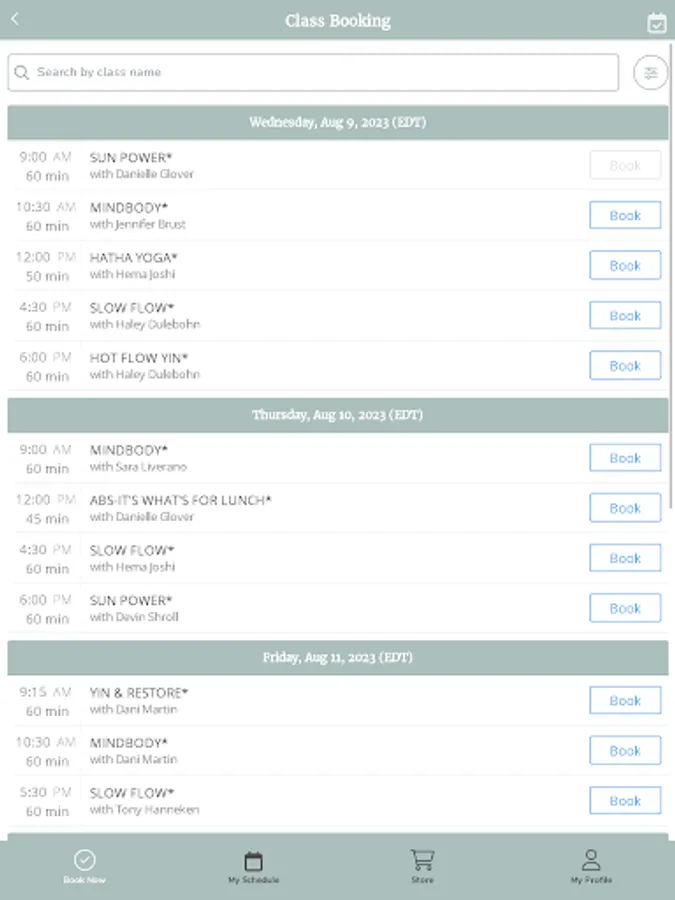The image size is (675, 900).
Task: Open the Sun Power class with Danielle Glover
Action: (141, 165)
